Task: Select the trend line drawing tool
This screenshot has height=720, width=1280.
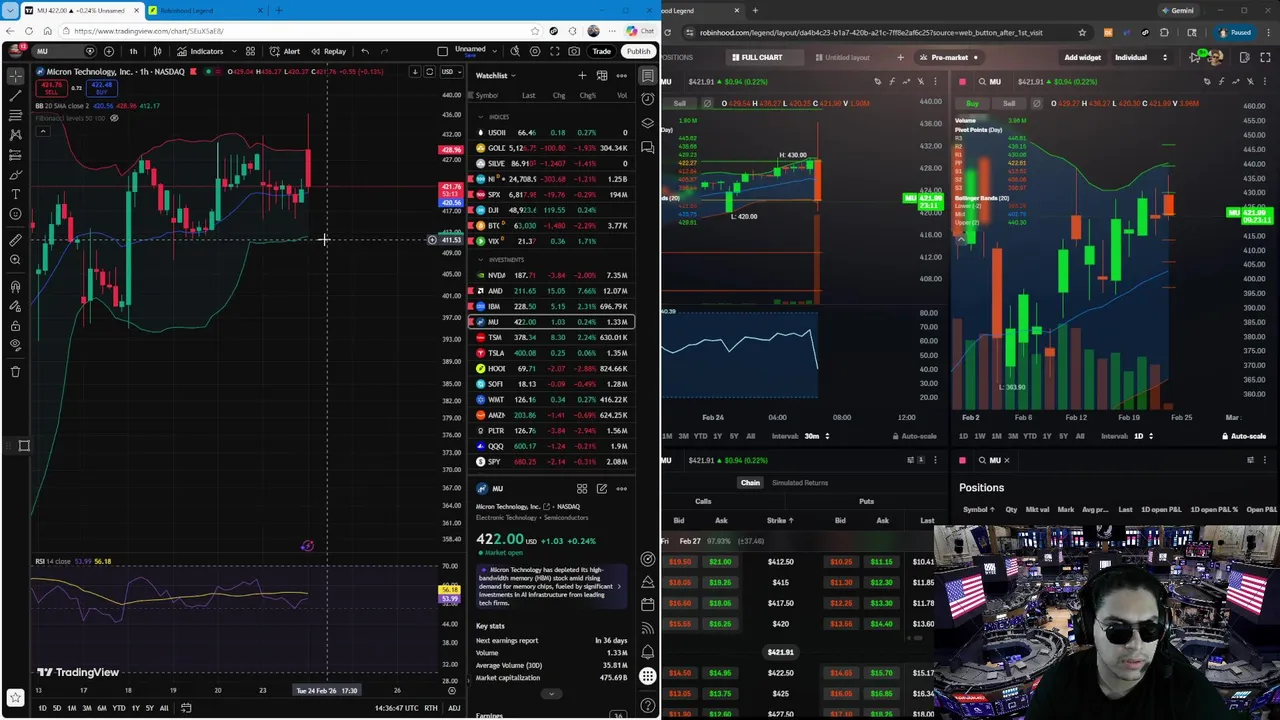Action: (15, 95)
